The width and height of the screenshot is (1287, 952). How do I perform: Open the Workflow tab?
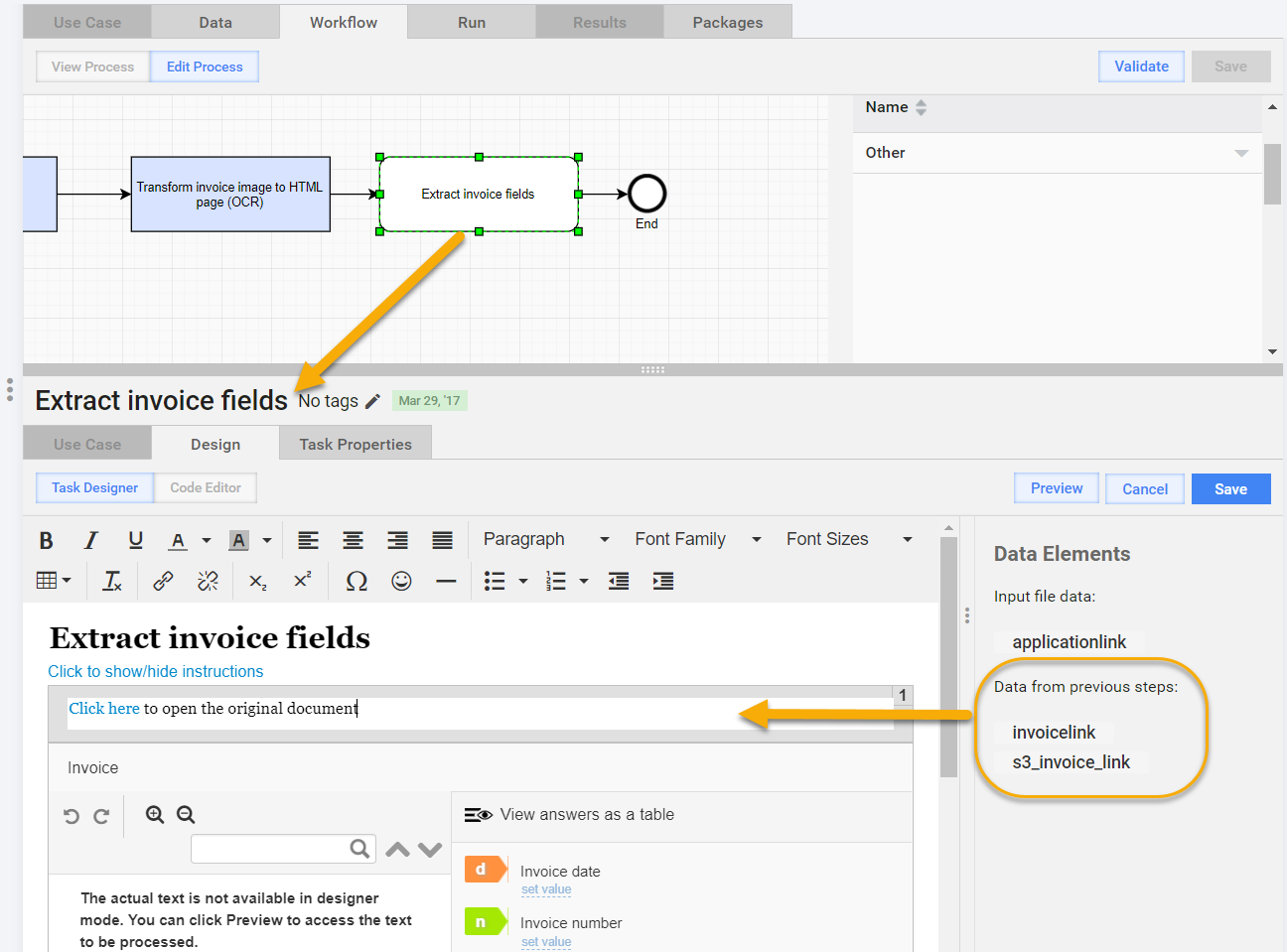(344, 22)
